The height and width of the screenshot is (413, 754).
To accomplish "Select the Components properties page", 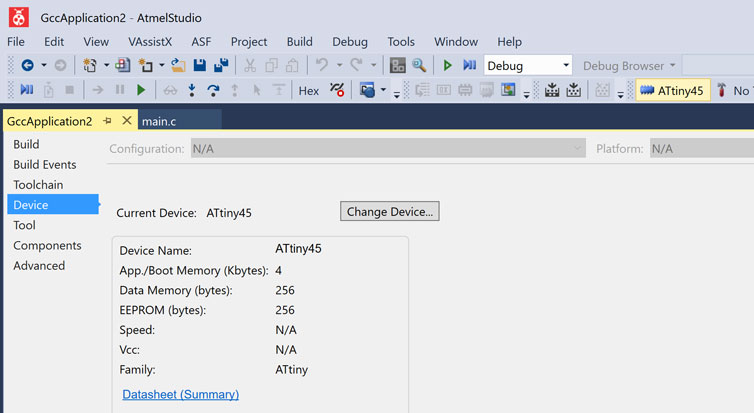I will coord(47,245).
